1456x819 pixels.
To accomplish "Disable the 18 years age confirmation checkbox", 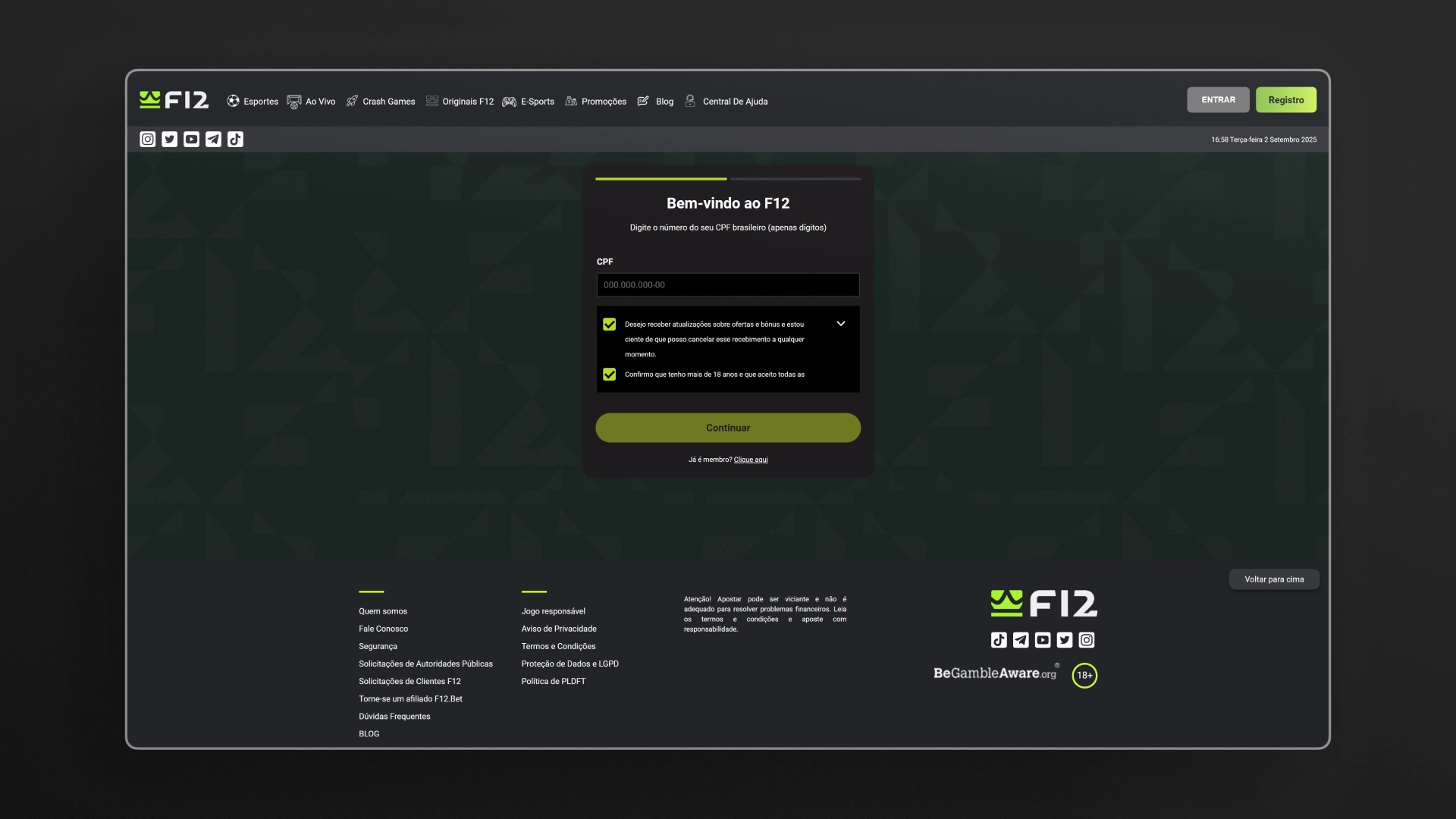I will pos(609,374).
